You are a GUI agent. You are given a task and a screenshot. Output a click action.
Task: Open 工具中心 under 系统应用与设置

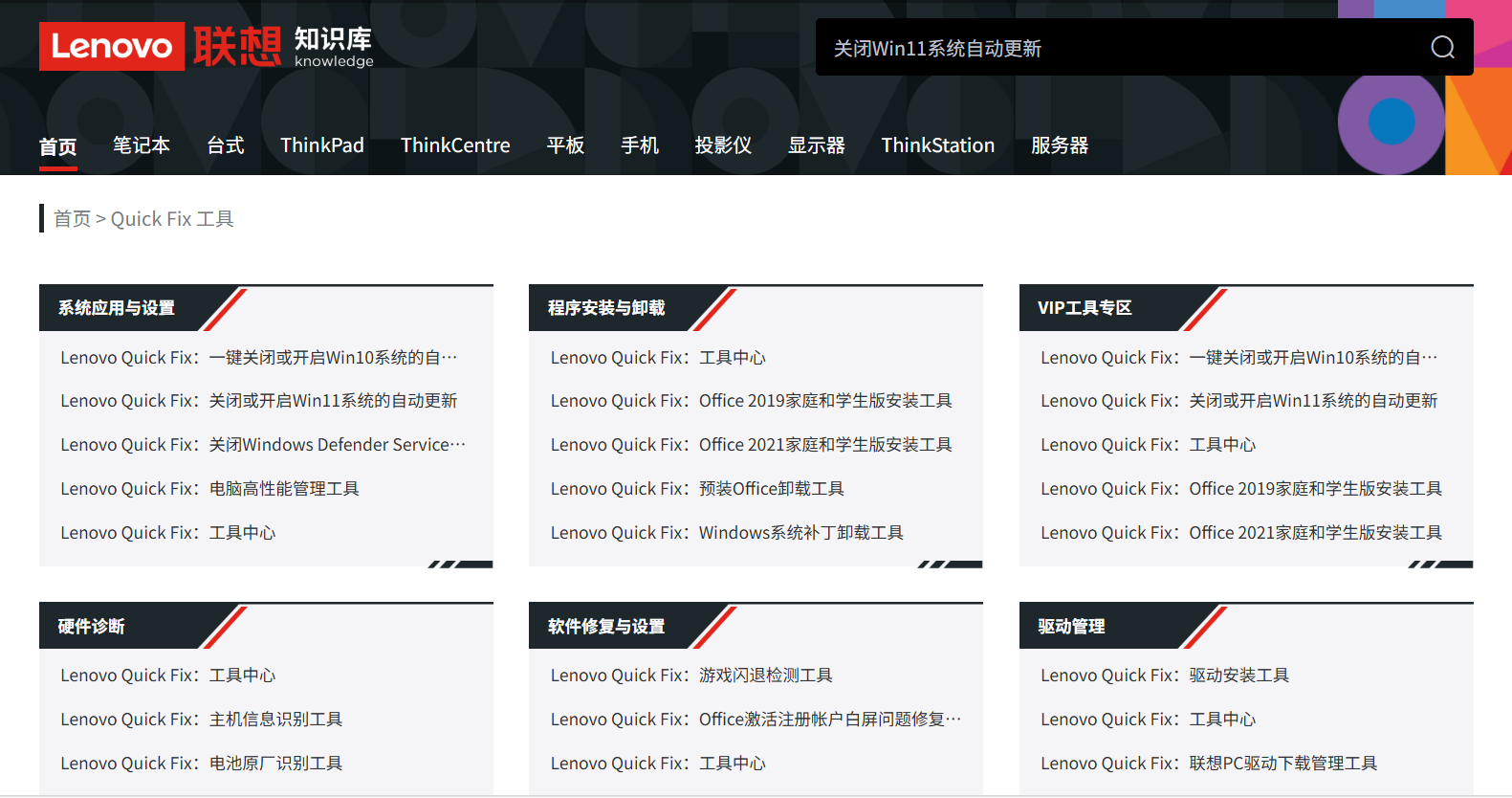pyautogui.click(x=168, y=533)
